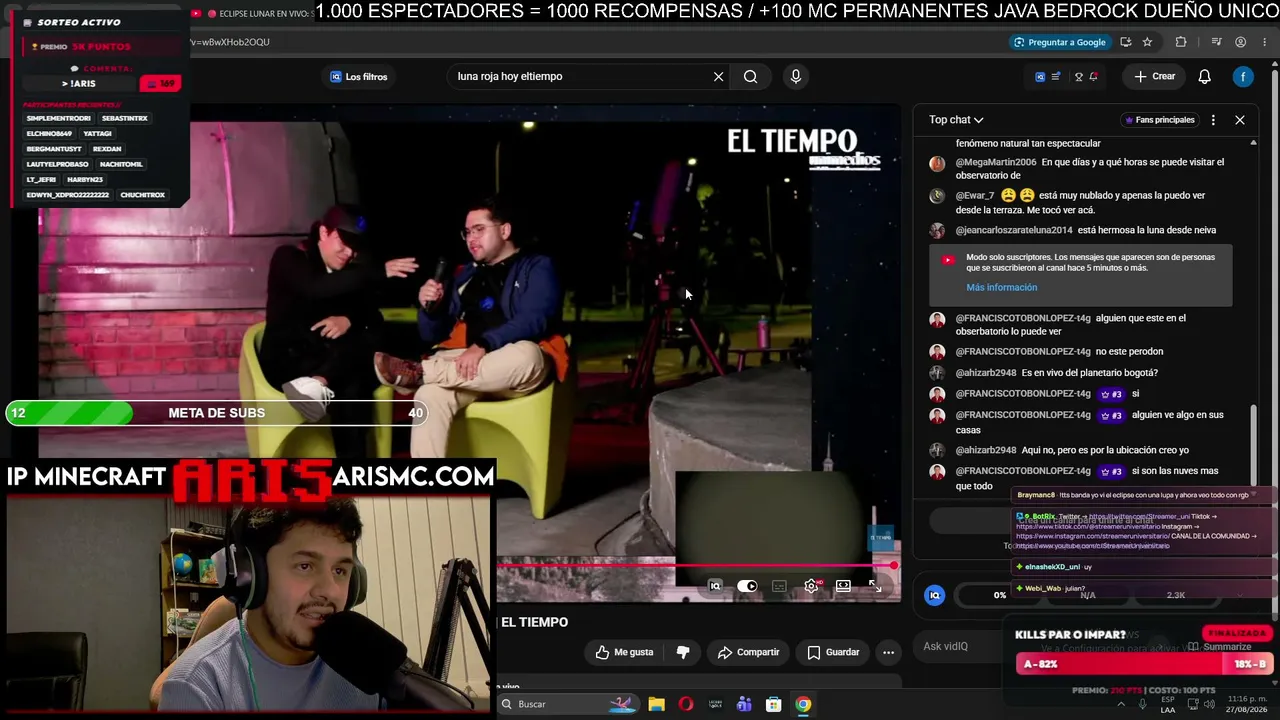Image resolution: width=1280 pixels, height=720 pixels.
Task: Open File Explorer from the taskbar
Action: tap(656, 704)
